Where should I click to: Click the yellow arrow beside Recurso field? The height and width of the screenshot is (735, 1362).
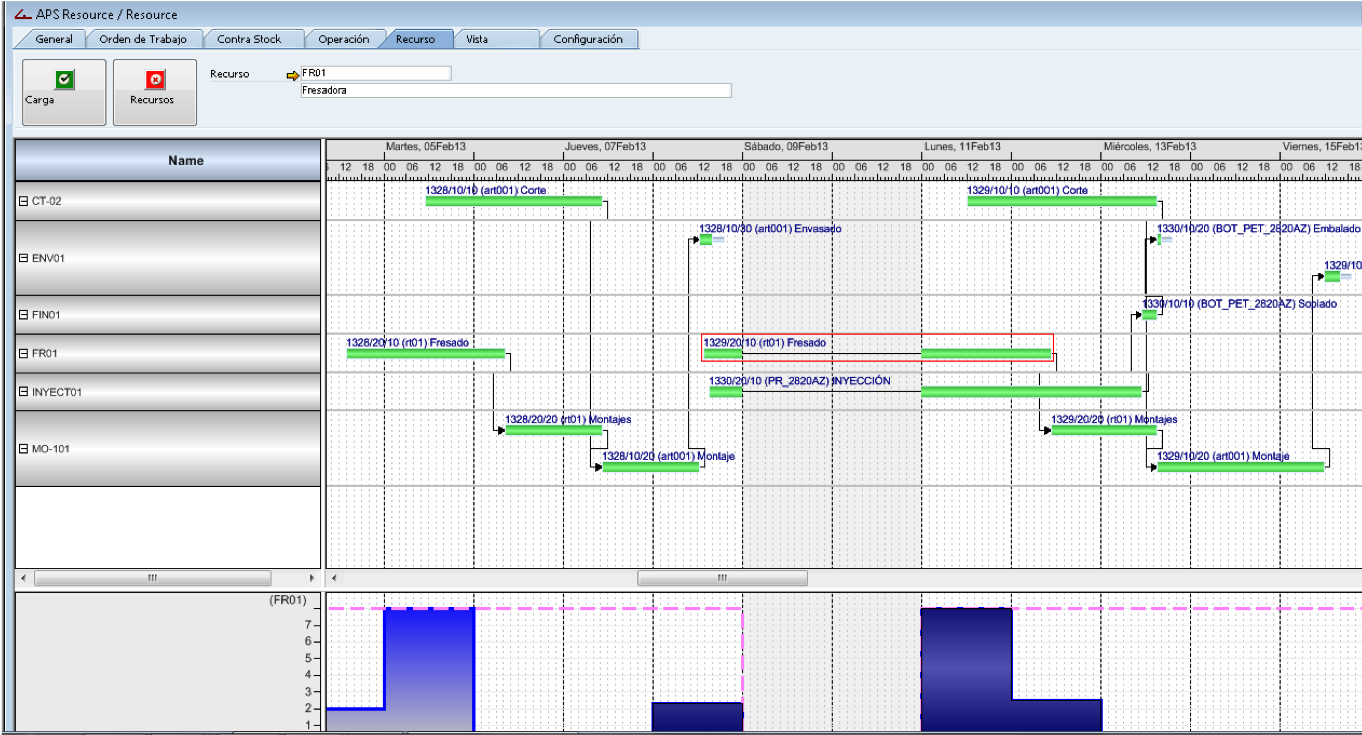pyautogui.click(x=292, y=75)
